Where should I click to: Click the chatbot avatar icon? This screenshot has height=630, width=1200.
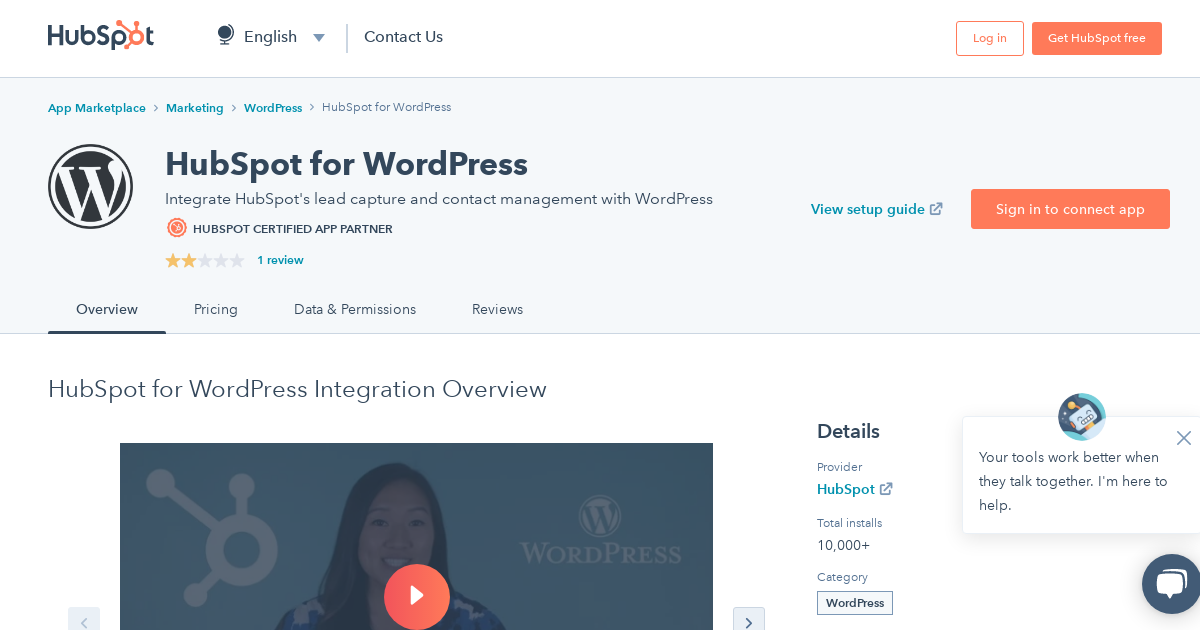pos(1081,416)
